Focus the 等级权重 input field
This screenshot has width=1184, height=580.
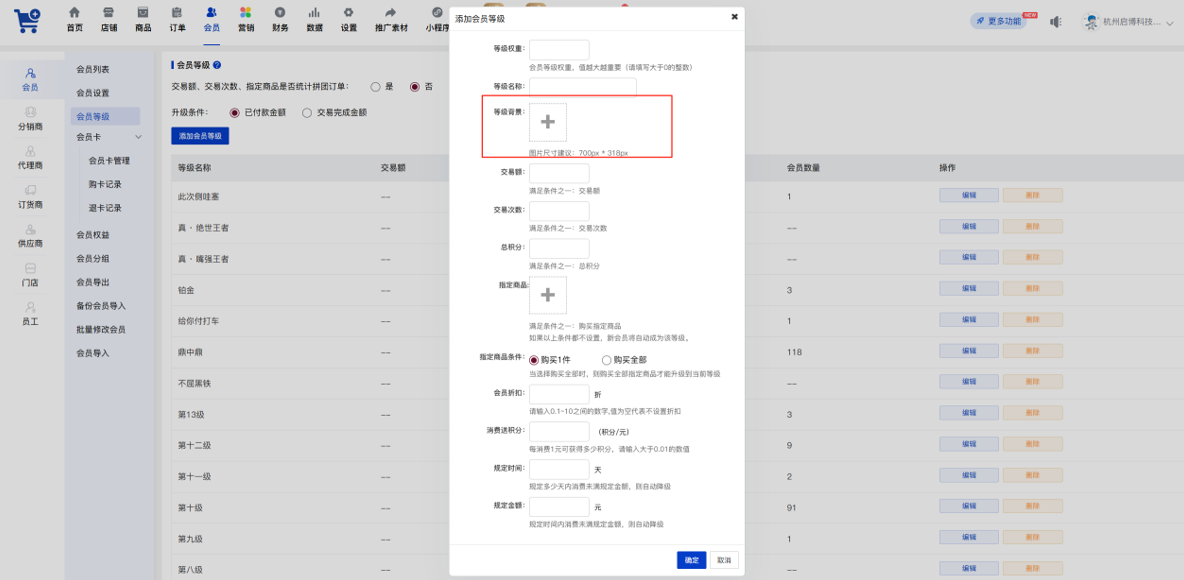[559, 50]
